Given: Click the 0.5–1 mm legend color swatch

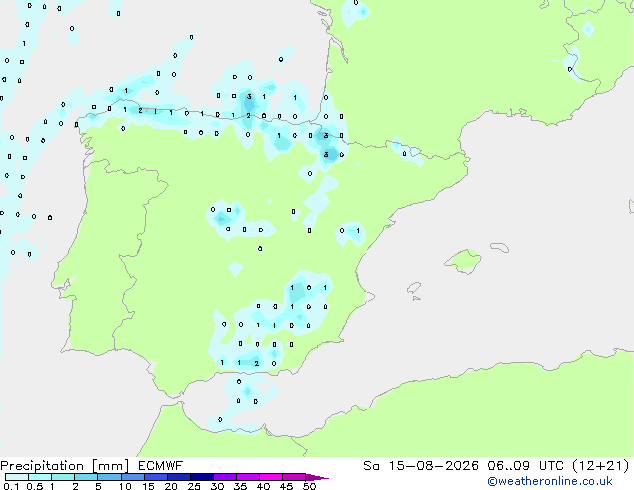Looking at the screenshot, I should 40,477.
